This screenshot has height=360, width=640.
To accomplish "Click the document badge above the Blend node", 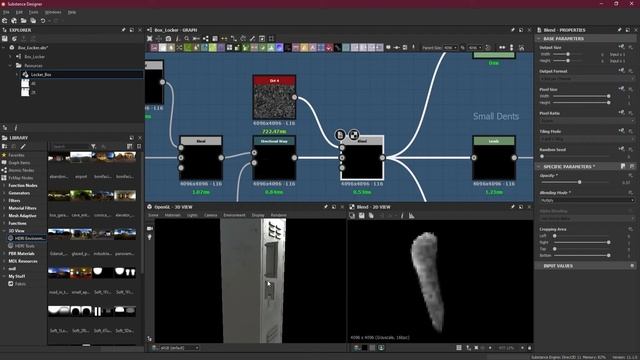I will pos(340,134).
